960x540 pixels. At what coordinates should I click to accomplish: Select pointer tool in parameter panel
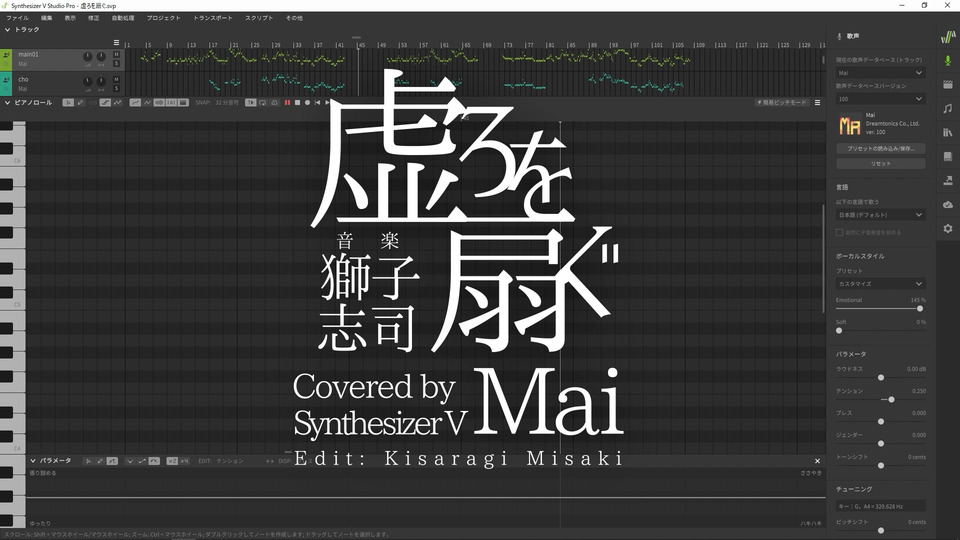[88, 461]
